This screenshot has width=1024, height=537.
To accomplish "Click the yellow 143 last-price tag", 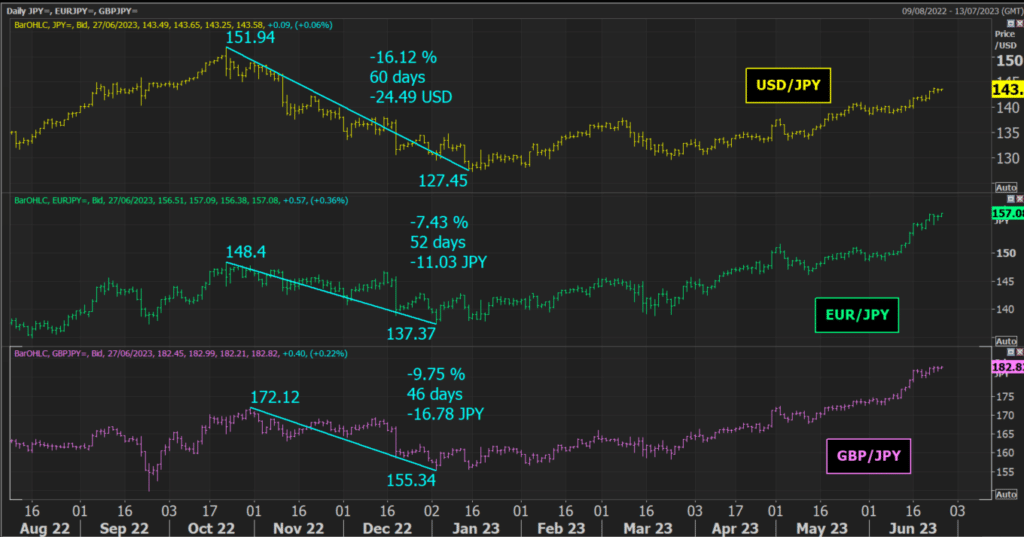I will coord(1006,89).
